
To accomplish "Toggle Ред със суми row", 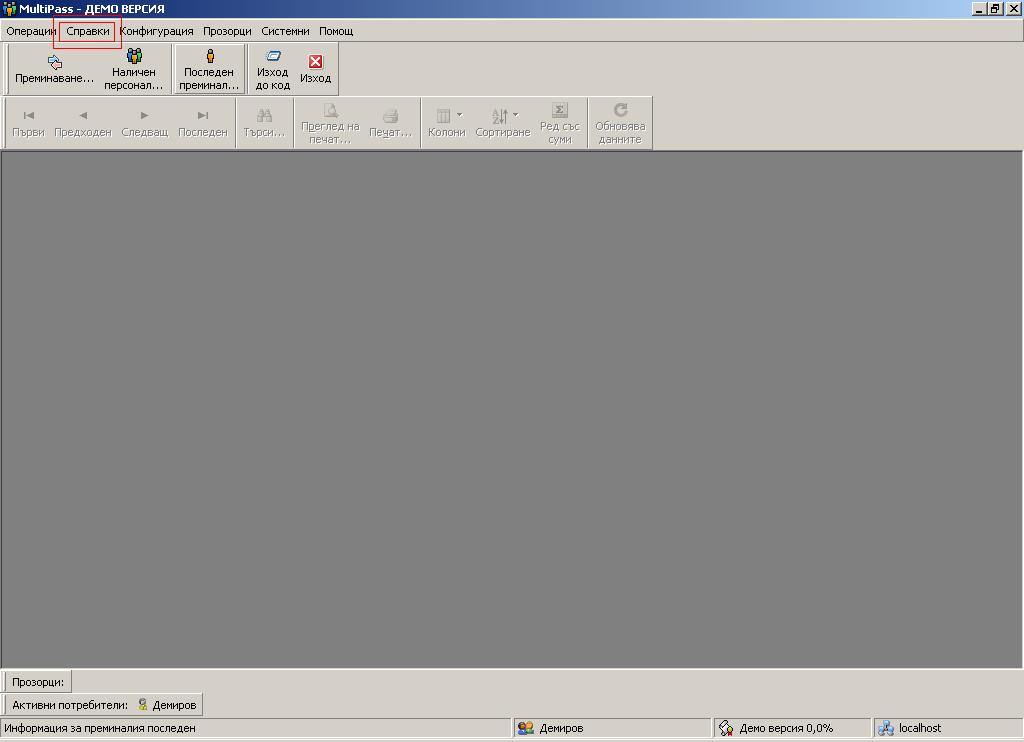I will pos(560,111).
